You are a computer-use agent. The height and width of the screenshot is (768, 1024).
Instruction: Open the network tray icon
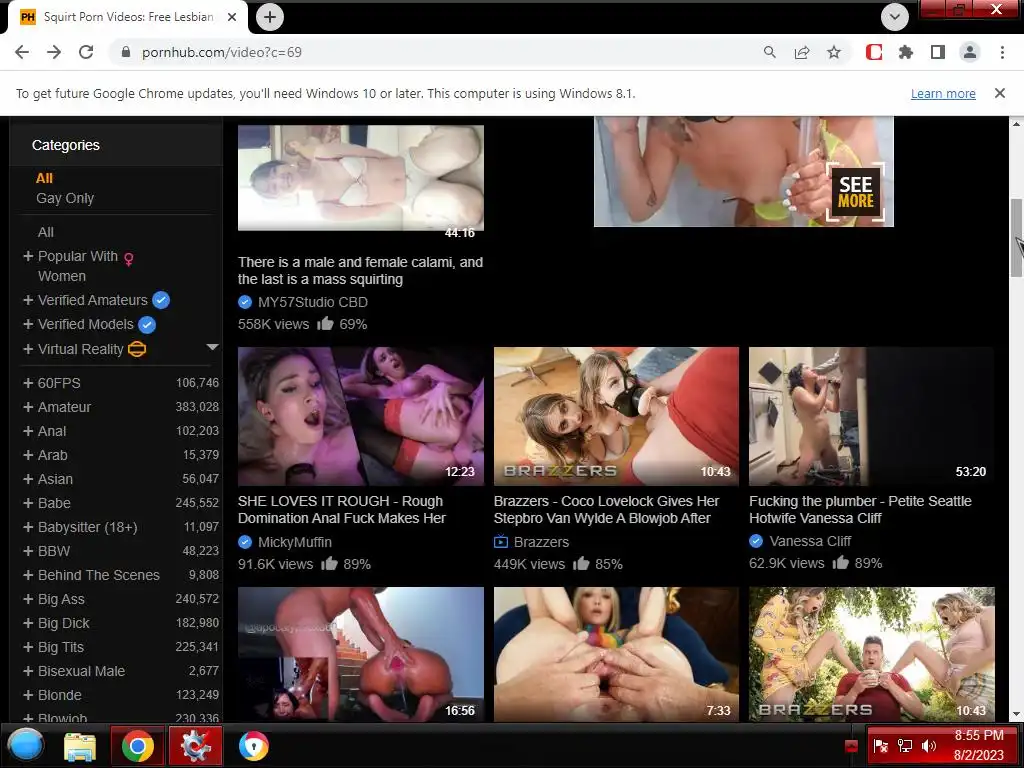tap(904, 746)
